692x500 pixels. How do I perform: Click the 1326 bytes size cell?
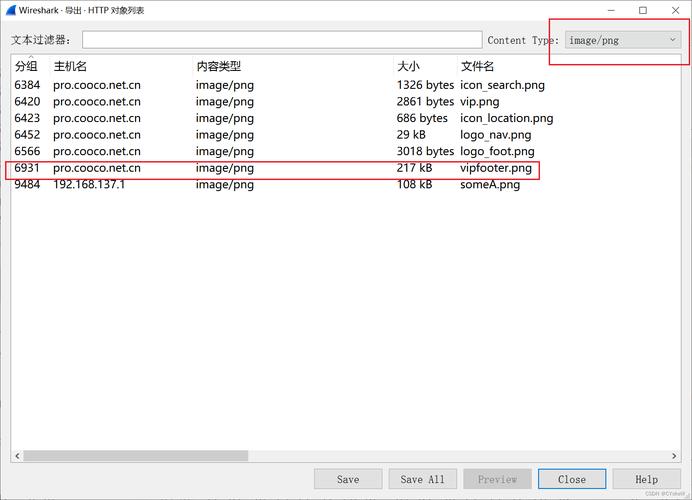click(x=425, y=85)
